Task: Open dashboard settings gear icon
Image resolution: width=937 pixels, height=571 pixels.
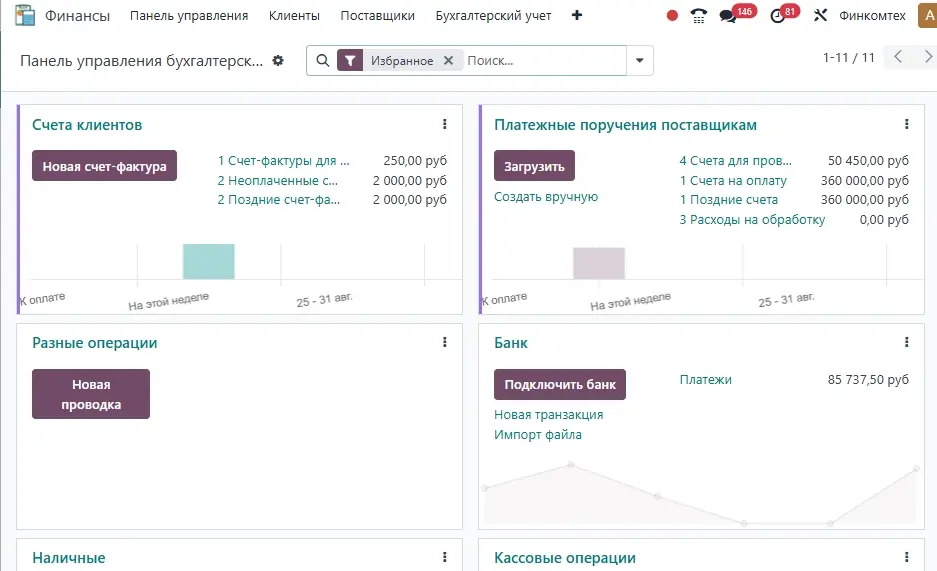Action: 278,61
